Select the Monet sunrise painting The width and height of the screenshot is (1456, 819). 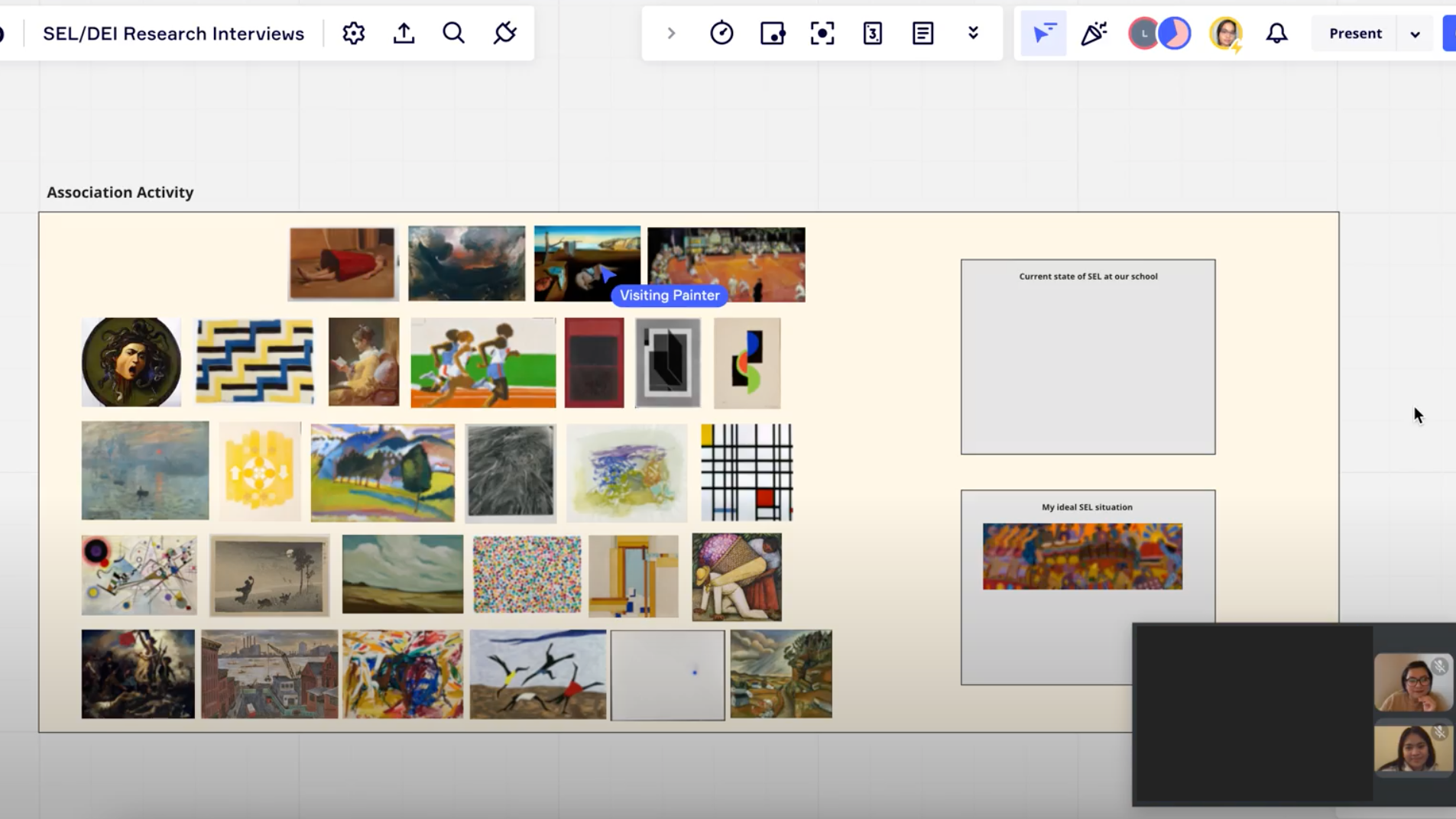(145, 471)
